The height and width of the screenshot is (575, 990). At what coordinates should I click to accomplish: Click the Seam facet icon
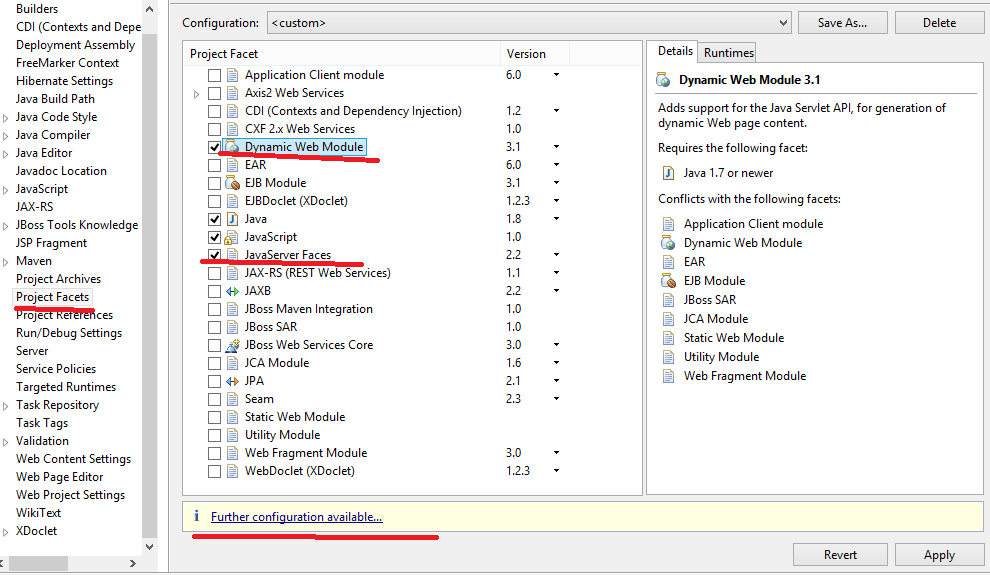coord(233,399)
